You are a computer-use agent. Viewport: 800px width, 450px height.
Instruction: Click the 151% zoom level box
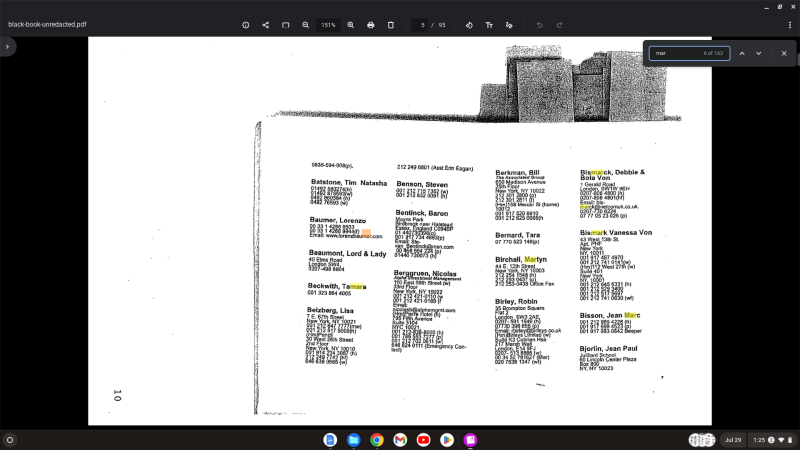pyautogui.click(x=328, y=24)
